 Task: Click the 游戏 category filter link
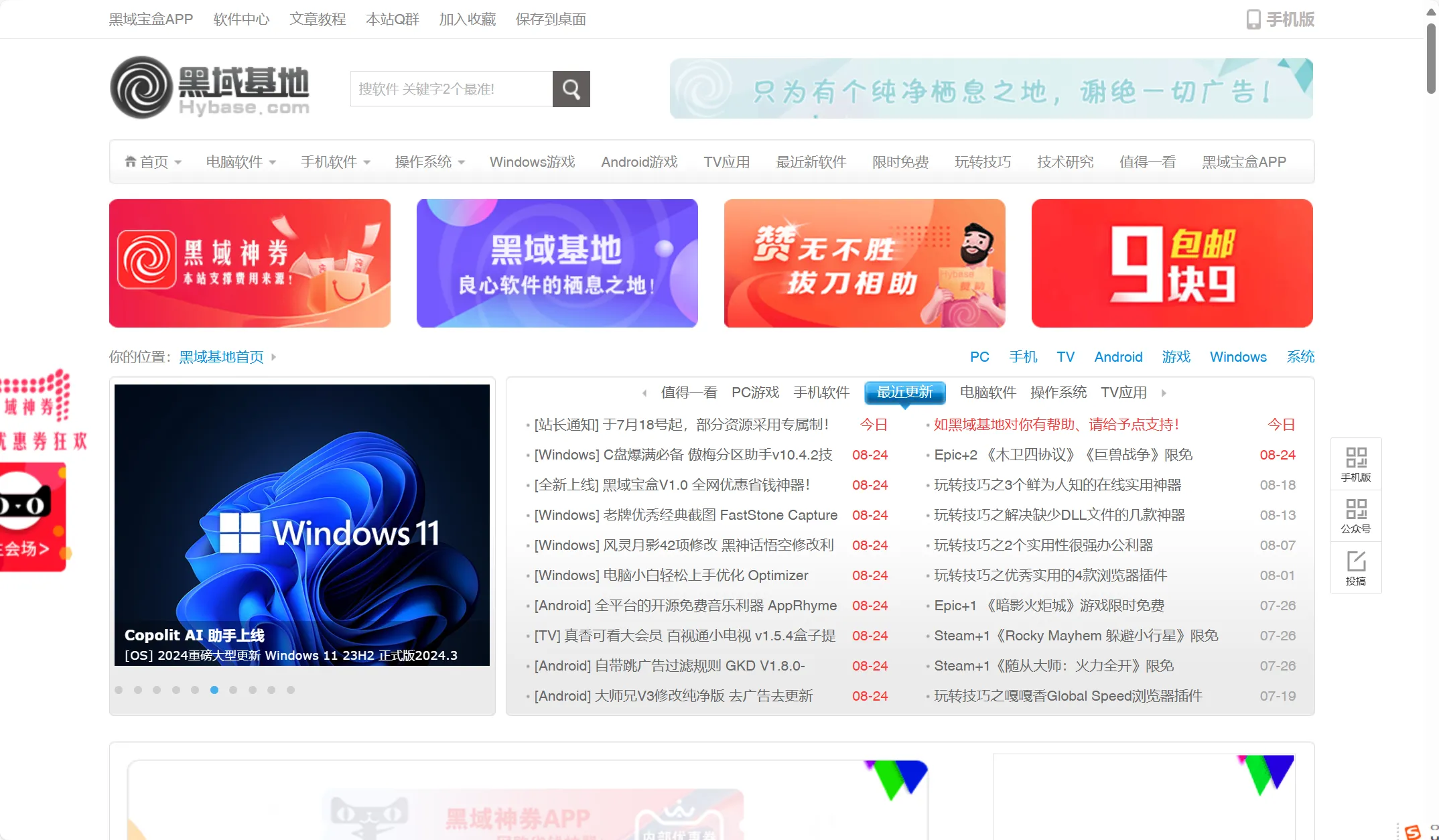click(x=1176, y=357)
